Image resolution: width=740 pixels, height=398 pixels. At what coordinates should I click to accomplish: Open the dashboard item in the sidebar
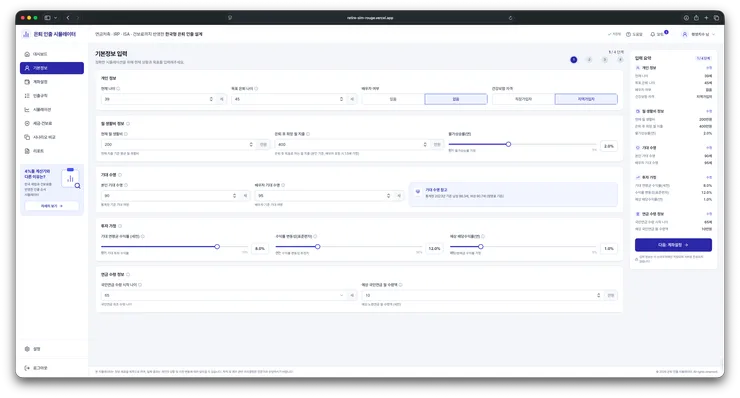(52, 54)
